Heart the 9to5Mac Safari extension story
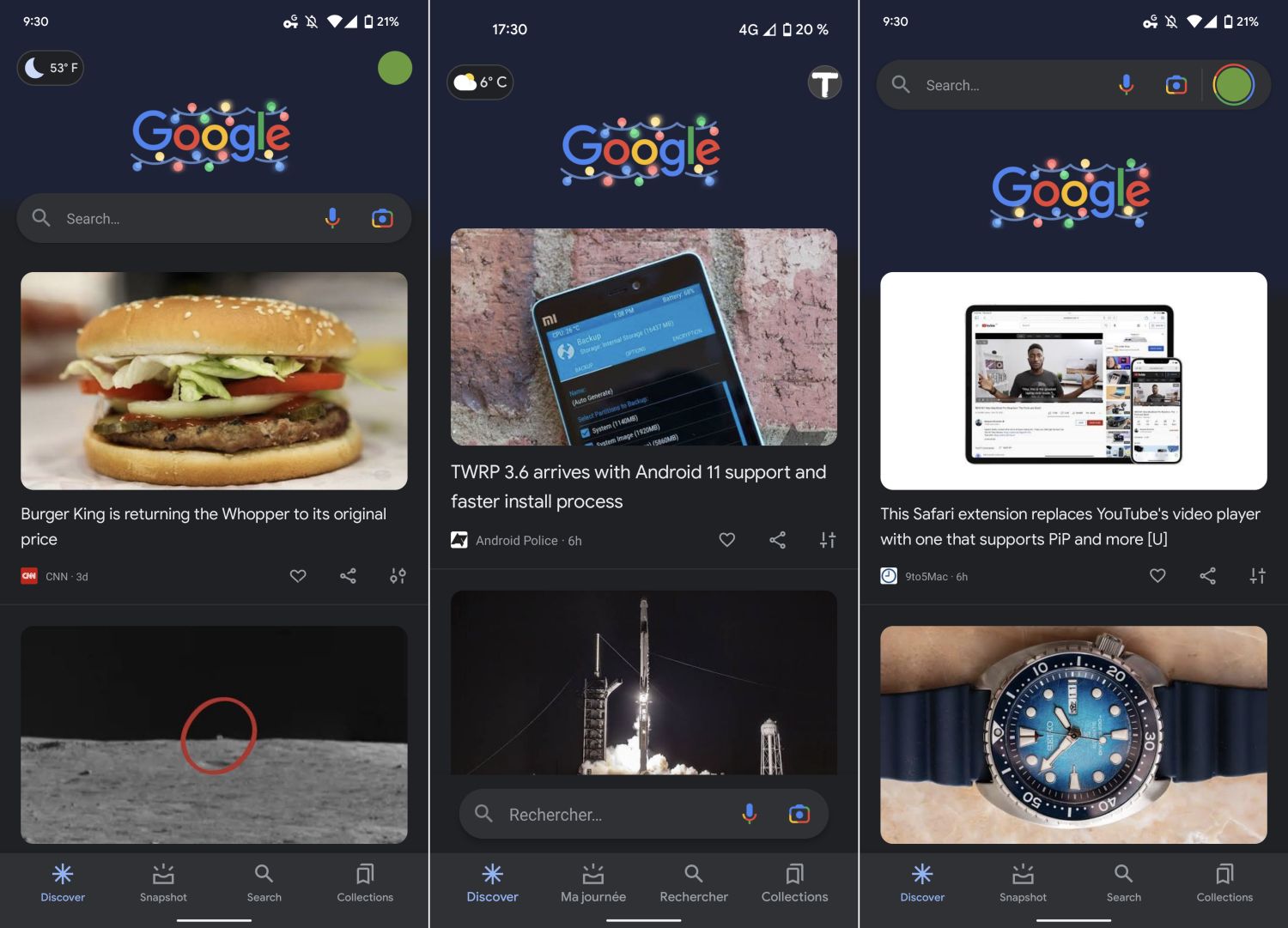 1157,576
